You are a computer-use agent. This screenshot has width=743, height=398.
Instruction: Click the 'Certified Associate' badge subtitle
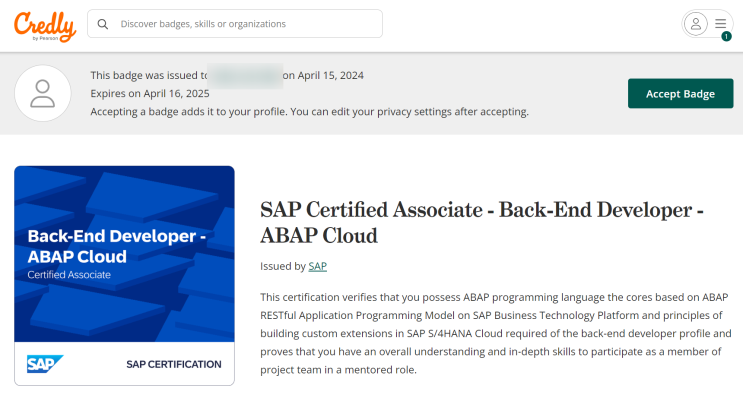69,275
